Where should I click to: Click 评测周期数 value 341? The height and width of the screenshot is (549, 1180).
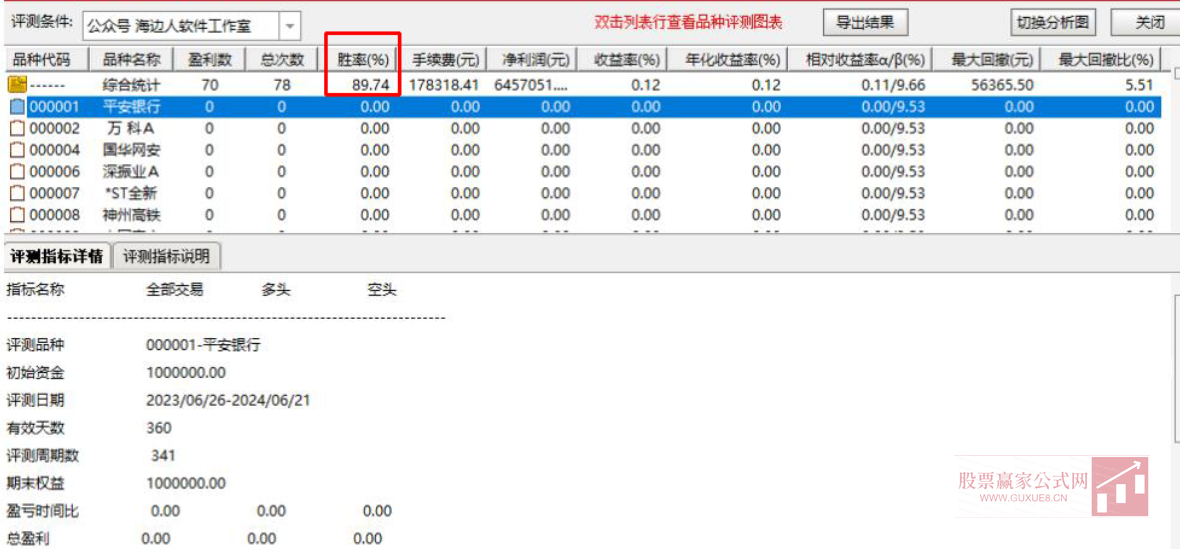pyautogui.click(x=164, y=456)
